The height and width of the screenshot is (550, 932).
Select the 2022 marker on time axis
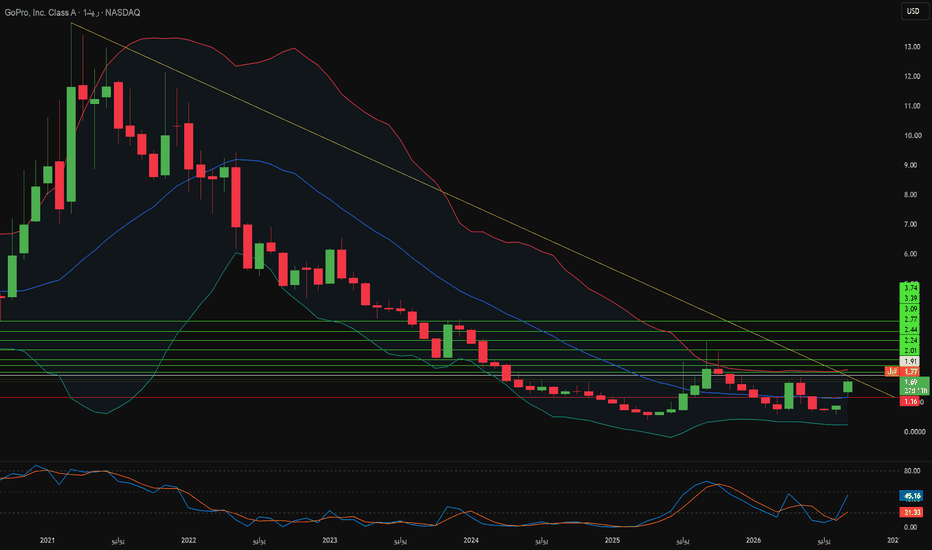(x=188, y=540)
